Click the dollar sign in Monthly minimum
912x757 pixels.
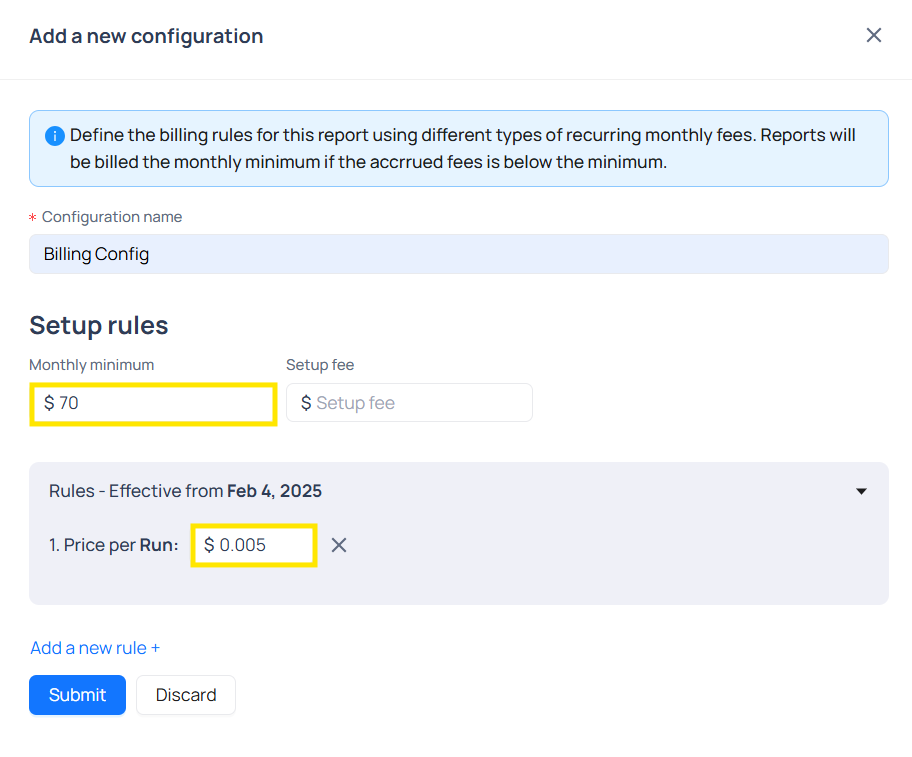click(x=49, y=403)
